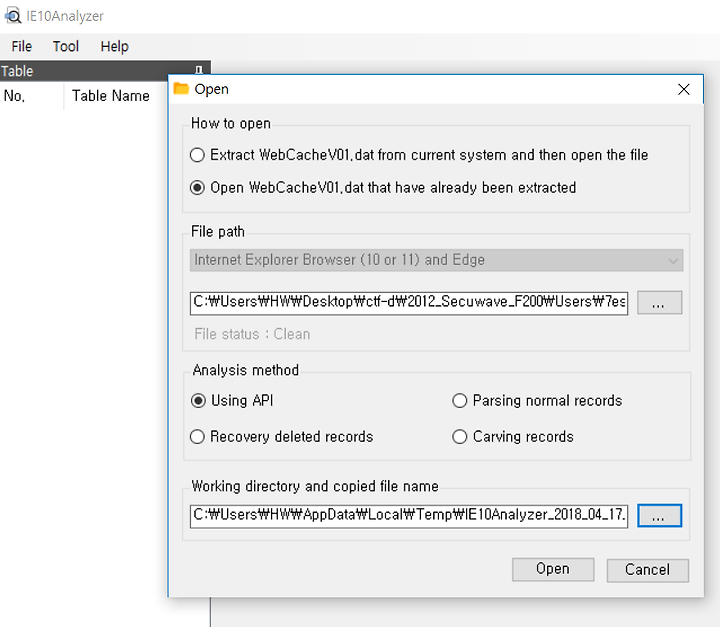Screen dimensions: 720x627
Task: Browse for working directory location
Action: coord(659,516)
